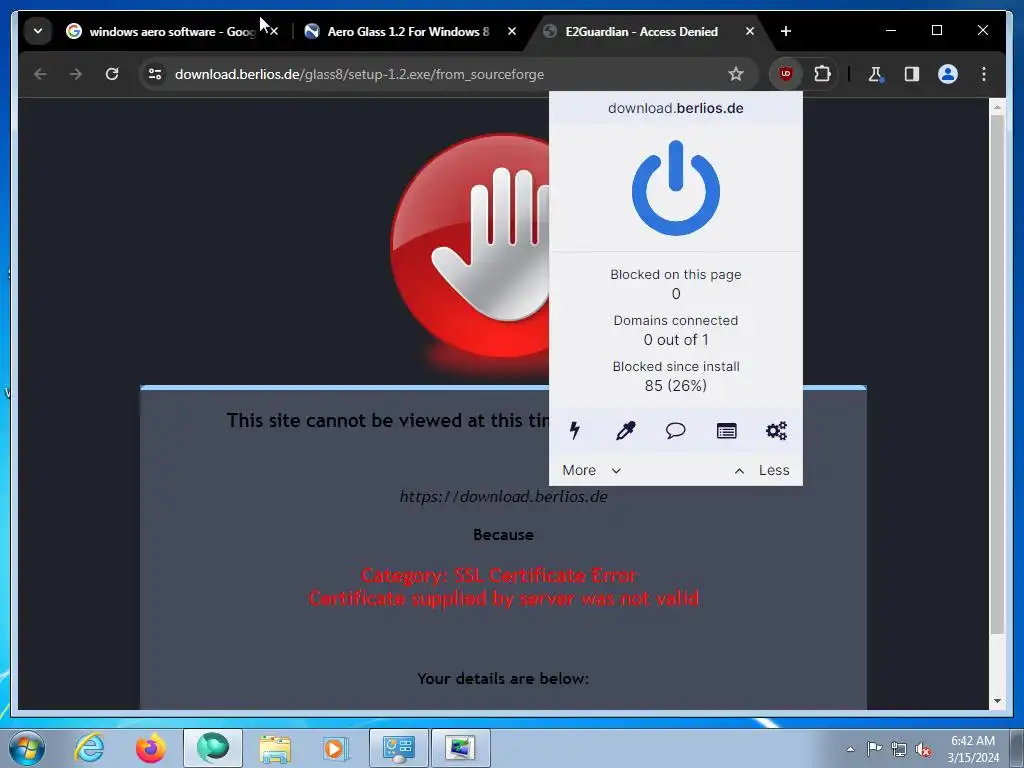The width and height of the screenshot is (1024, 768).
Task: Toggle the uBlock Origin power button
Action: [675, 188]
